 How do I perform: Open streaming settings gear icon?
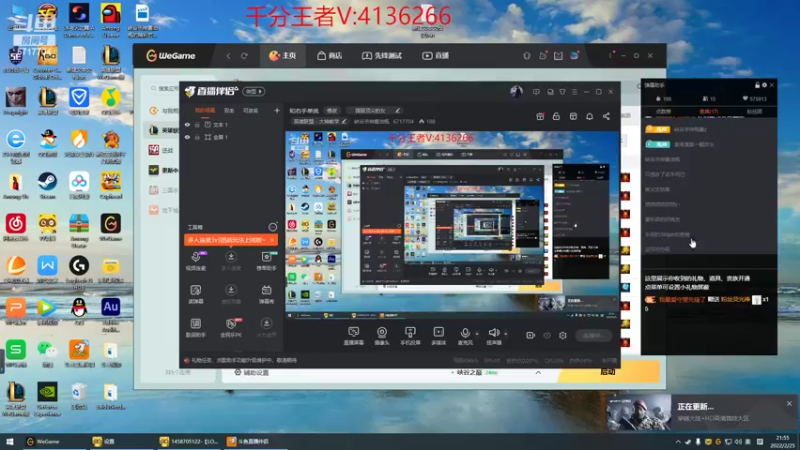[563, 335]
